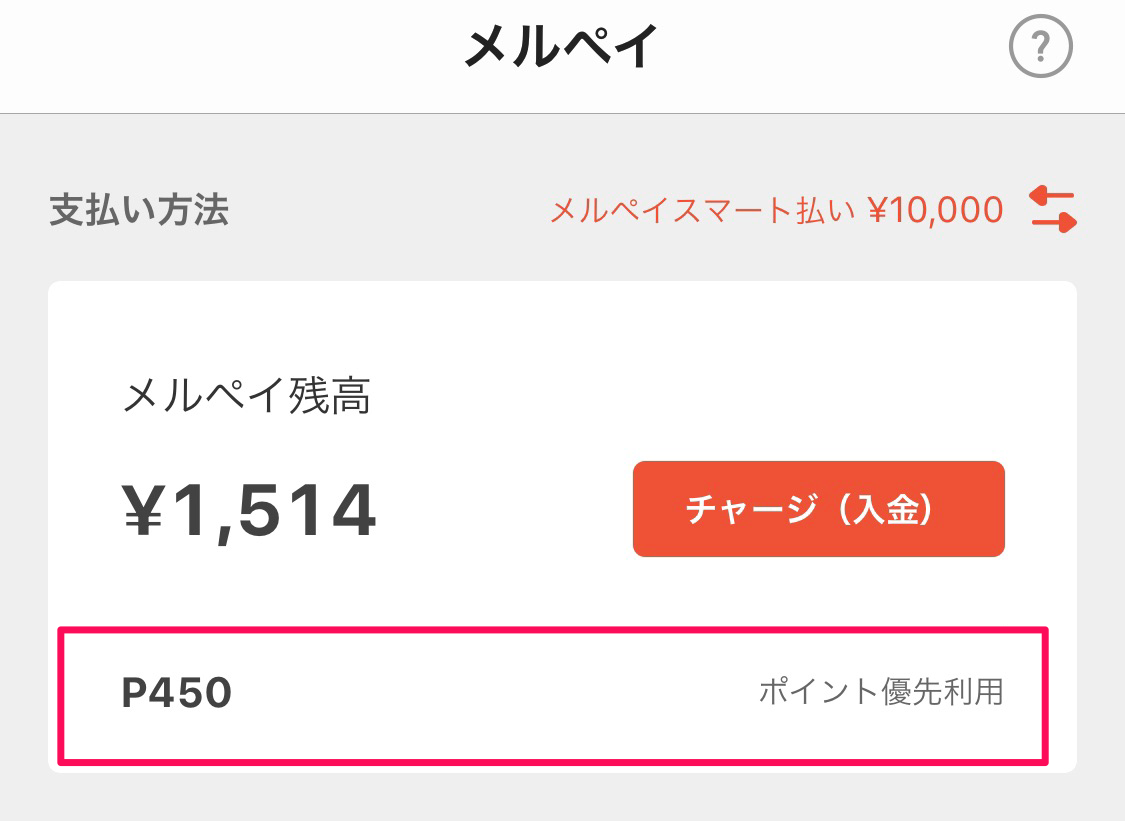This screenshot has width=1125, height=821.
Task: Tap the yen symbol before 1,514
Action: coord(145,509)
